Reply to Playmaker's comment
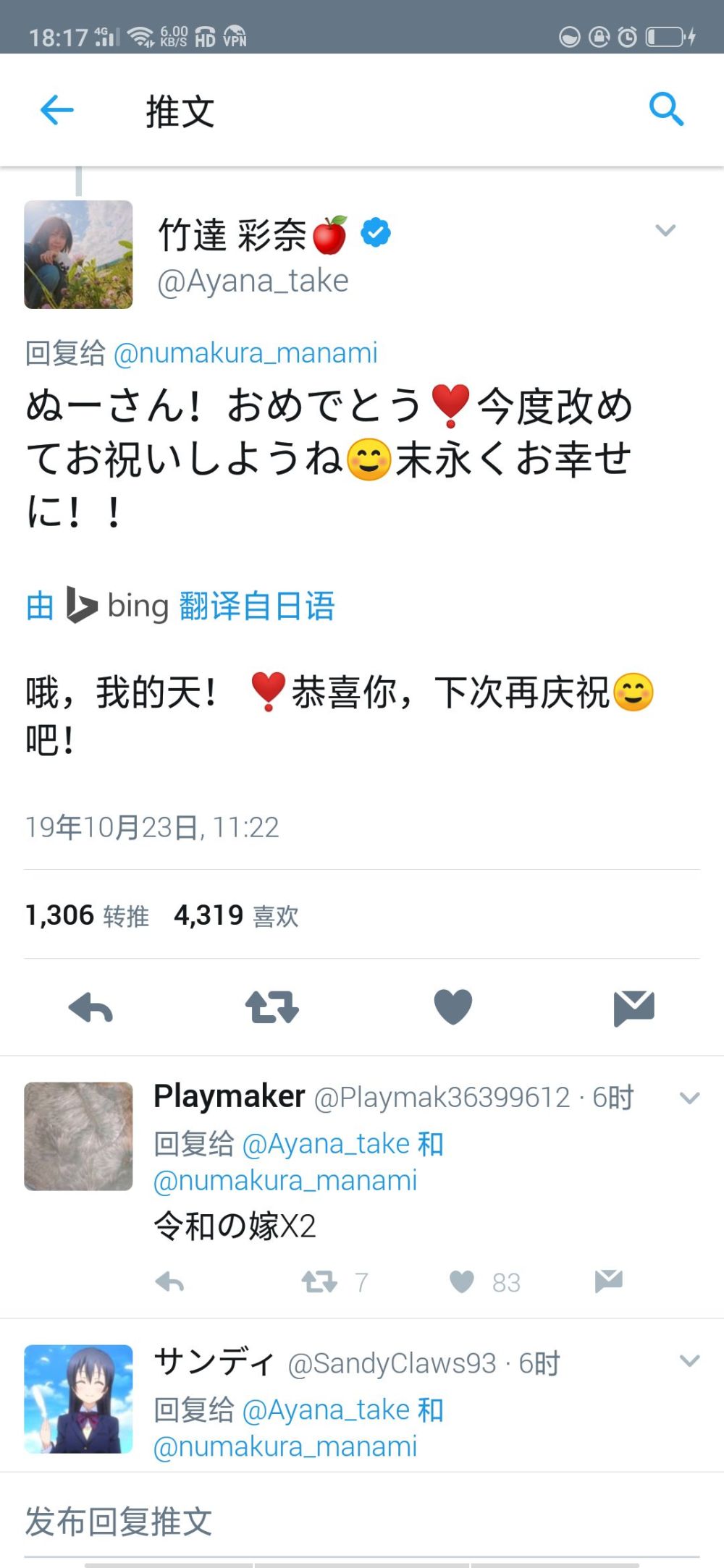Image resolution: width=724 pixels, height=1568 pixels. click(170, 1282)
